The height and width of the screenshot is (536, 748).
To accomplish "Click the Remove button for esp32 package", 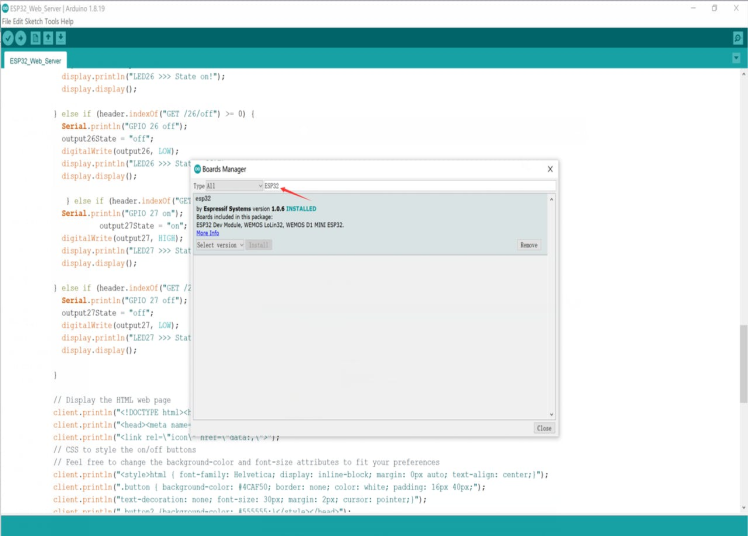I will click(529, 244).
